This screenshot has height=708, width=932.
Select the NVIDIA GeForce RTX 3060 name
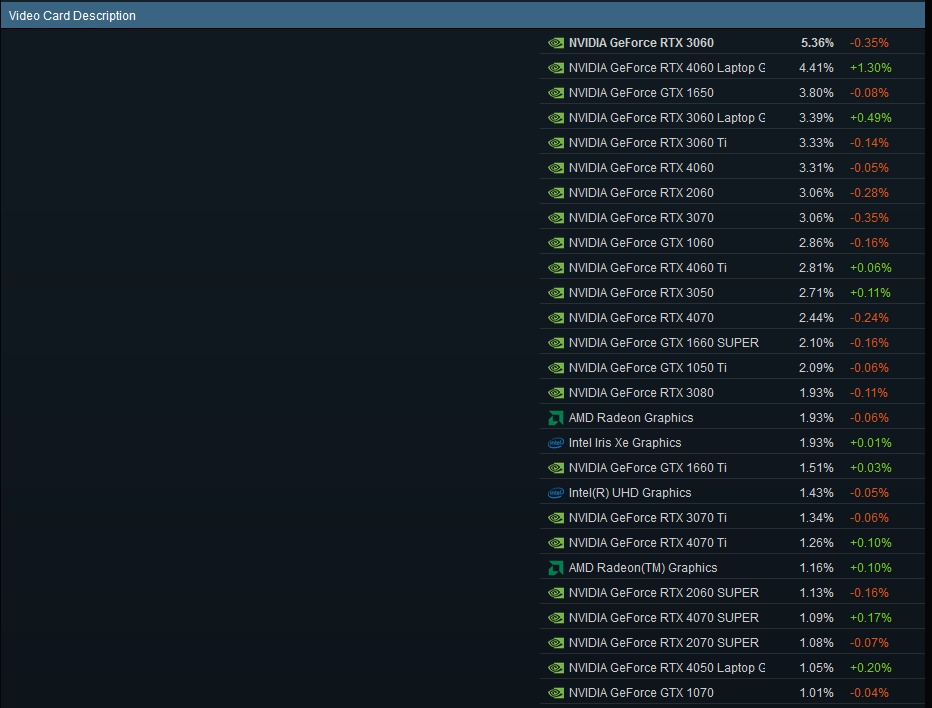click(641, 43)
